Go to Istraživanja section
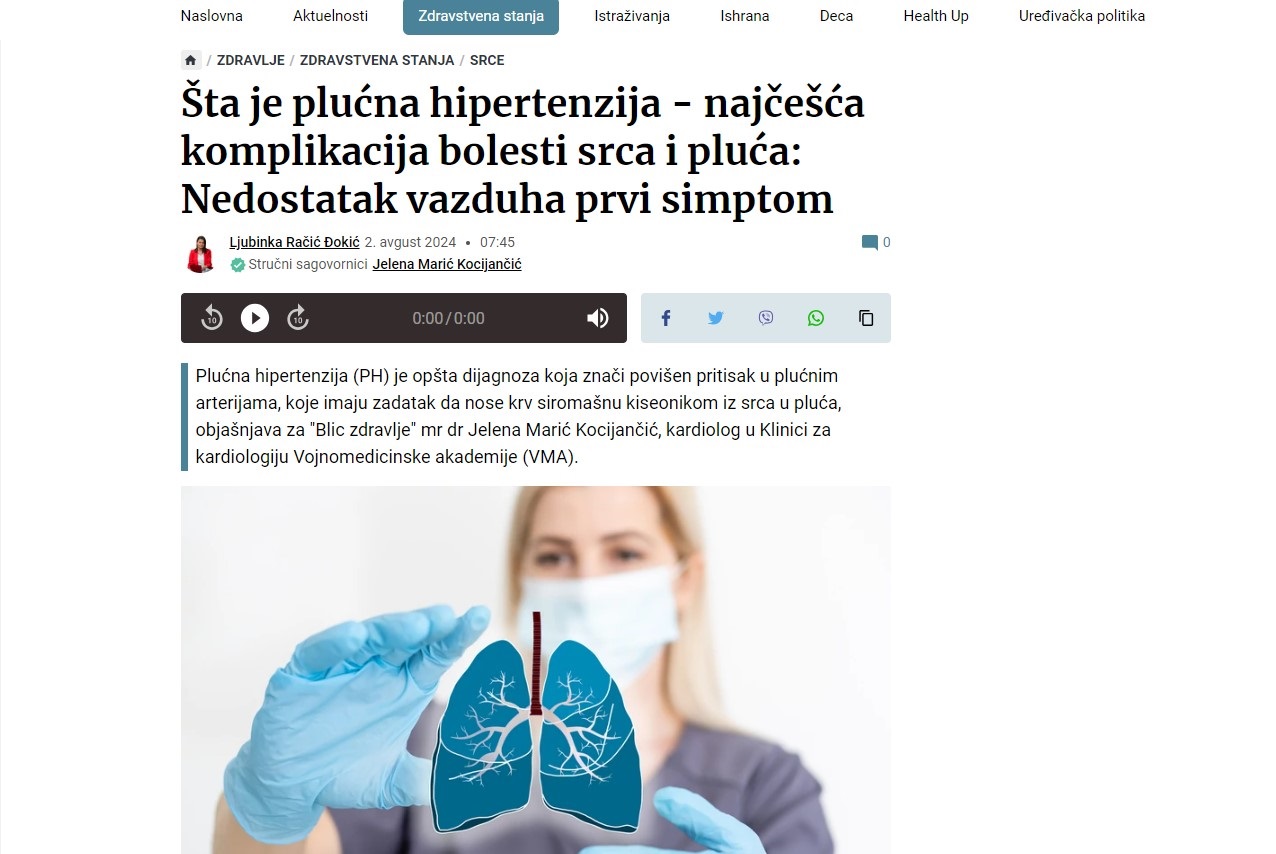Viewport: 1276px width, 854px height. click(x=632, y=16)
